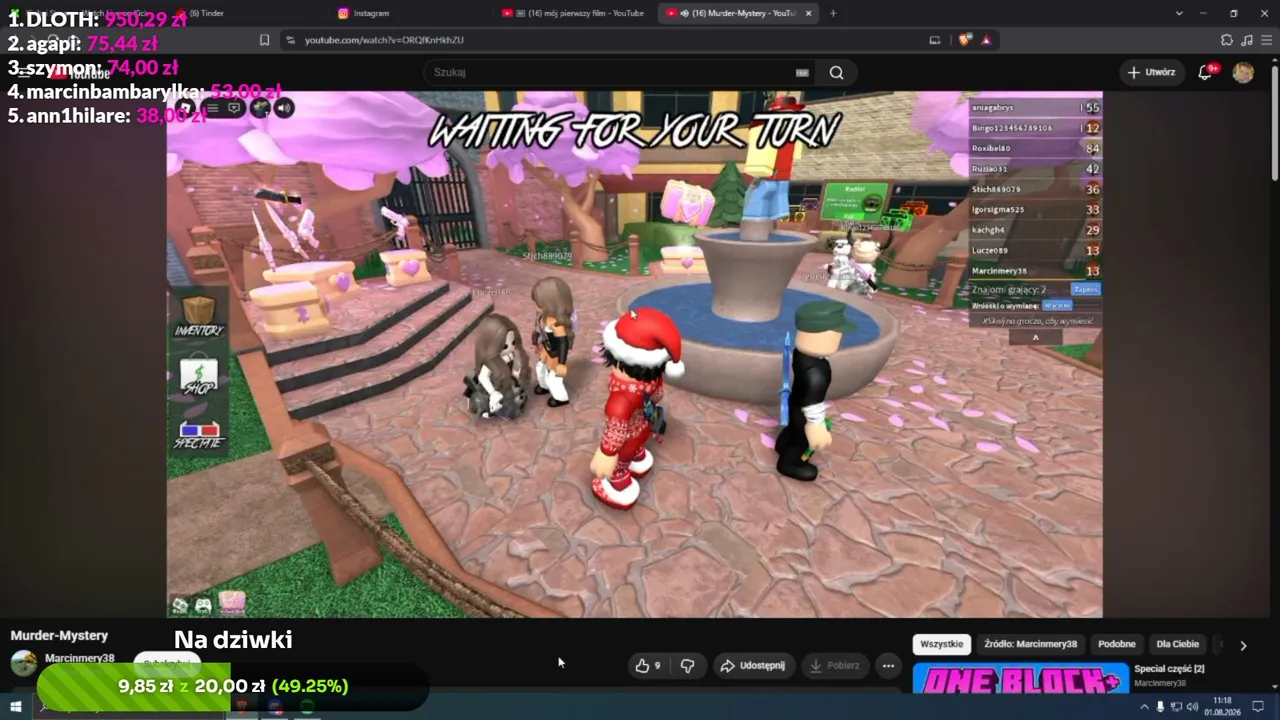Select the 'Dla Ciebie' filter chip
This screenshot has width=1280, height=720.
(1178, 644)
